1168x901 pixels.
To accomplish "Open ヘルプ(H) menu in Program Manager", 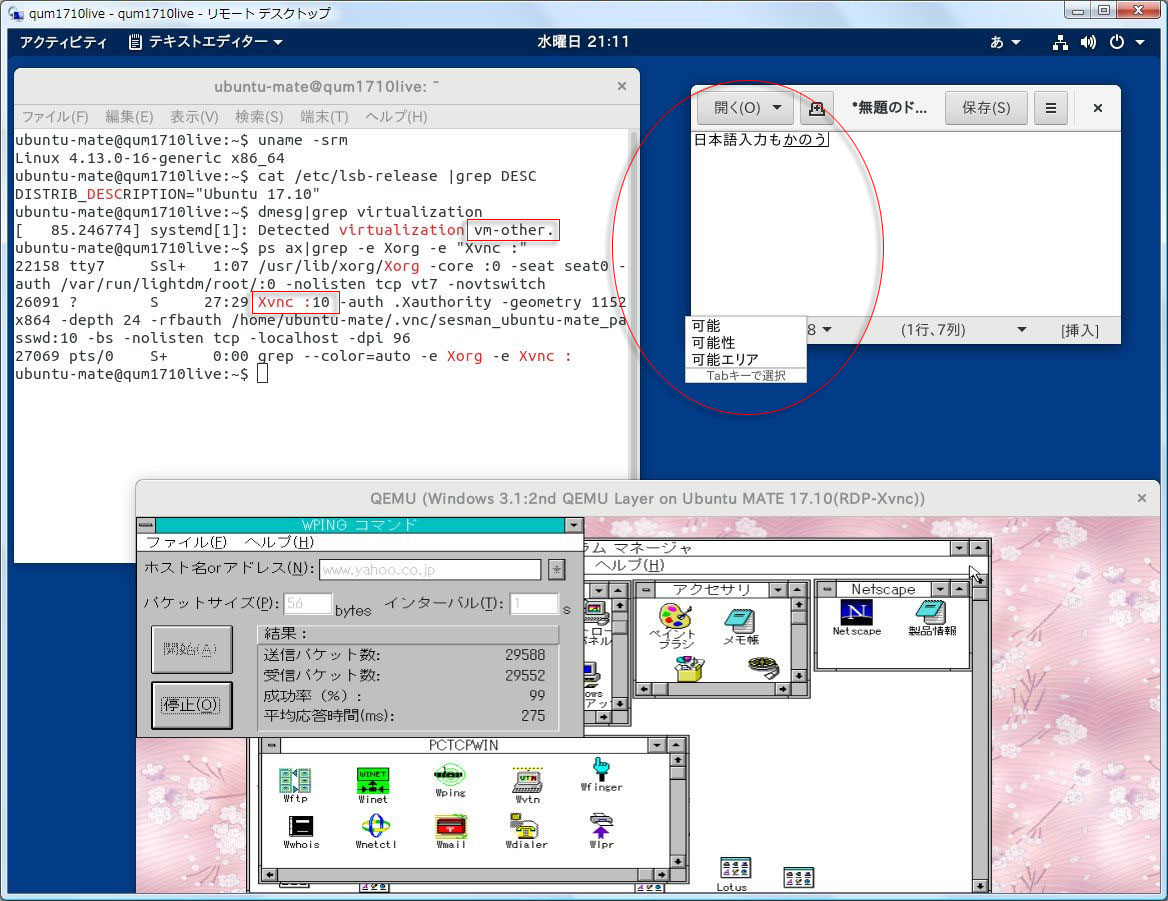I will 628,565.
